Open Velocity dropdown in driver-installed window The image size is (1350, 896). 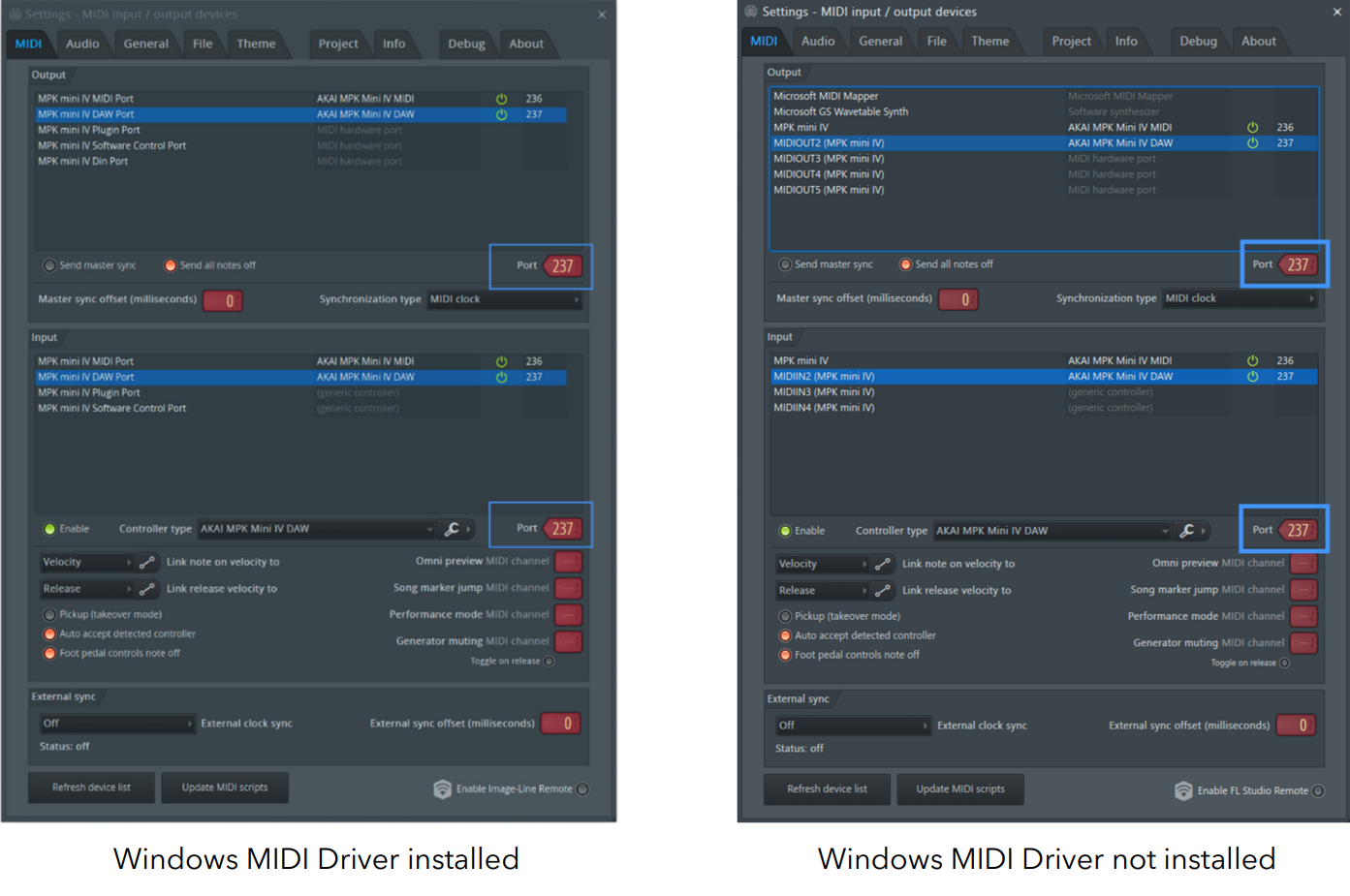click(86, 562)
